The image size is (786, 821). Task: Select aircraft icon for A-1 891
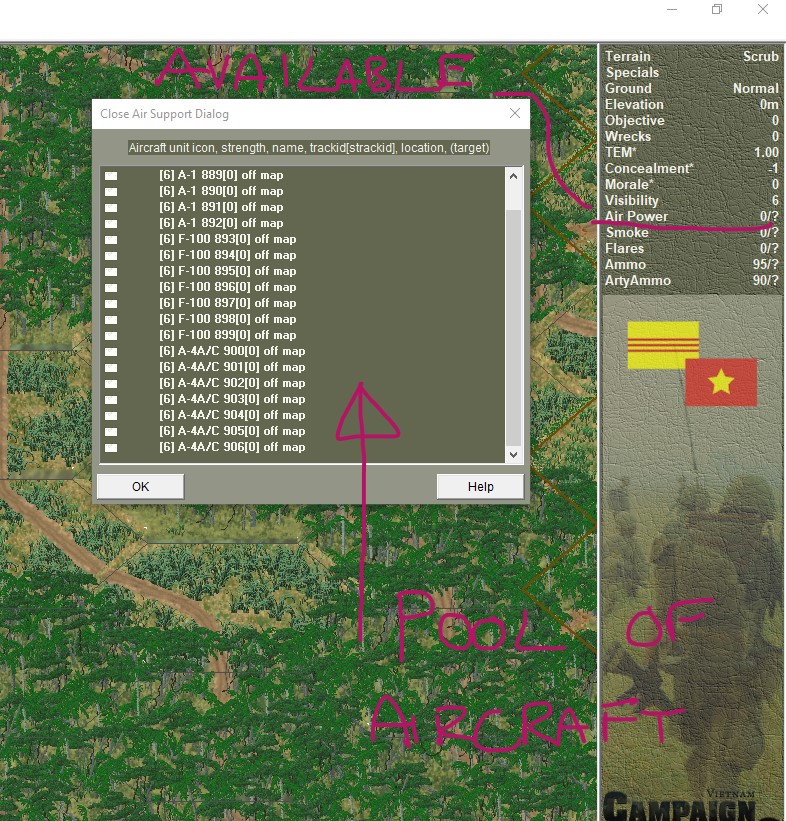point(111,207)
